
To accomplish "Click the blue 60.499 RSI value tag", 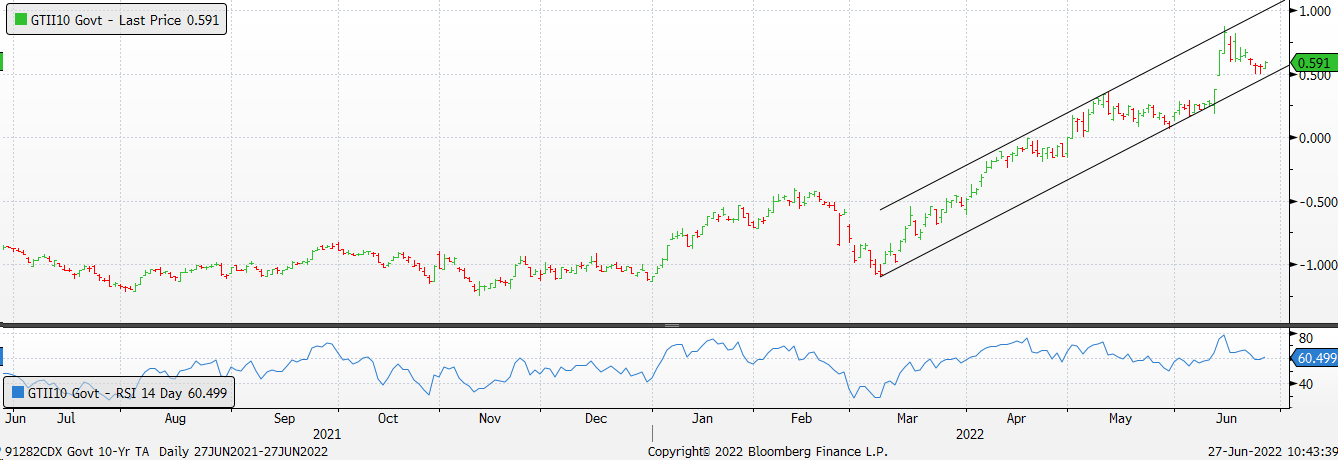I will pos(1314,357).
